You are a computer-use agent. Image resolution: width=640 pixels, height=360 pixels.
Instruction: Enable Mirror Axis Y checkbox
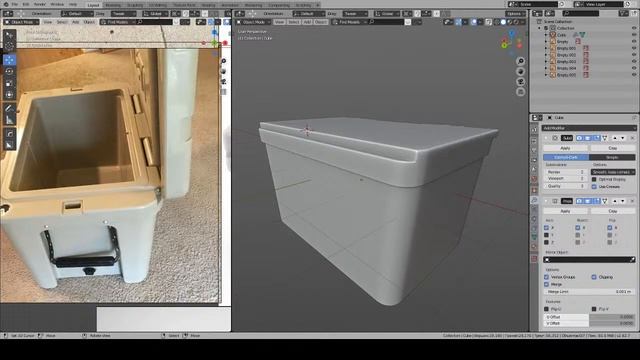(547, 235)
